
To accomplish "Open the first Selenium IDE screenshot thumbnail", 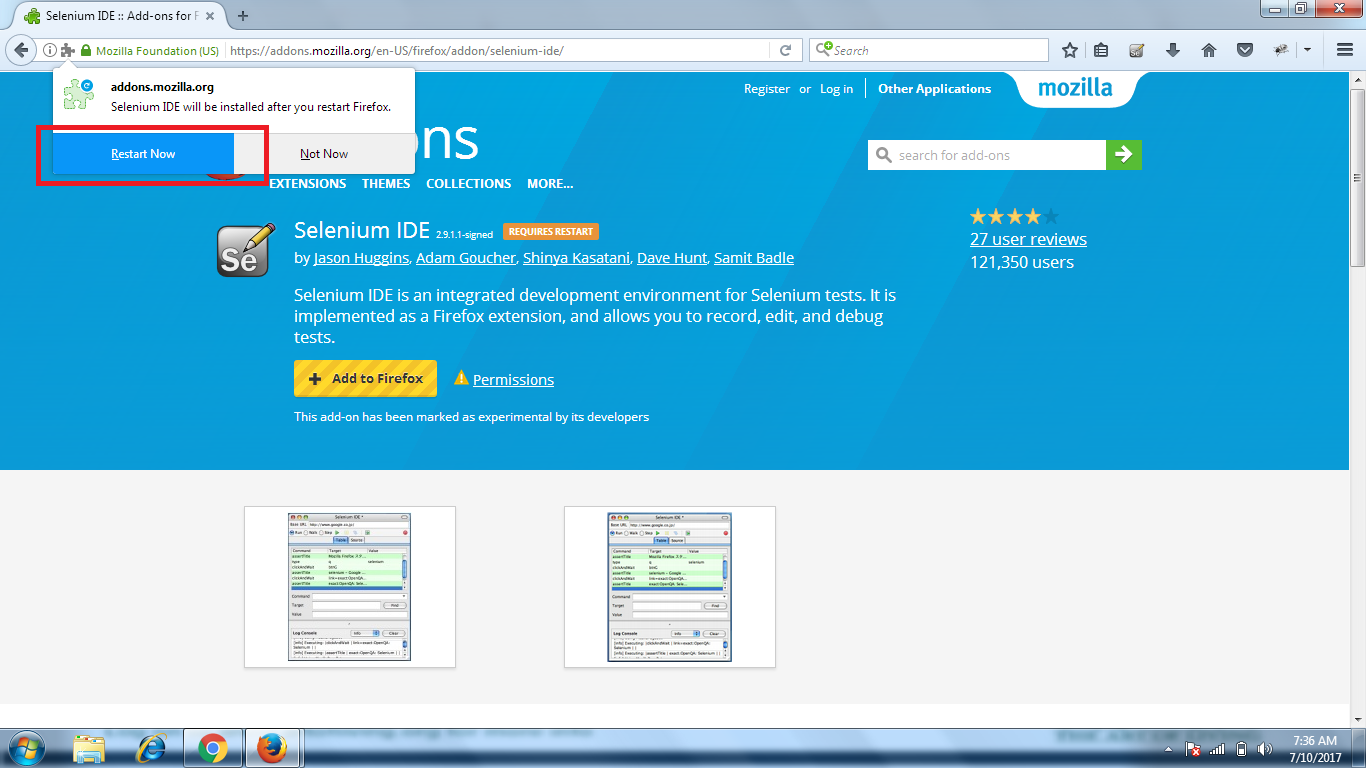I will (x=350, y=587).
